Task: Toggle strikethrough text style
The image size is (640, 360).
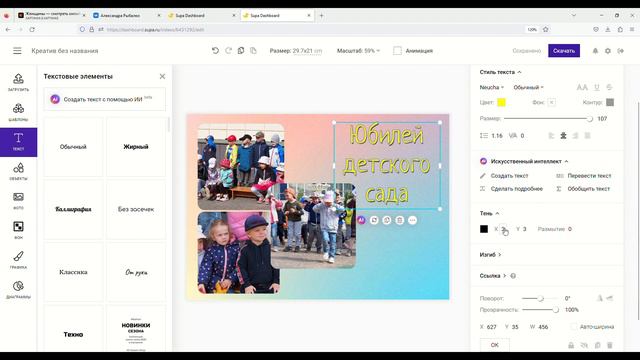Action: click(609, 87)
